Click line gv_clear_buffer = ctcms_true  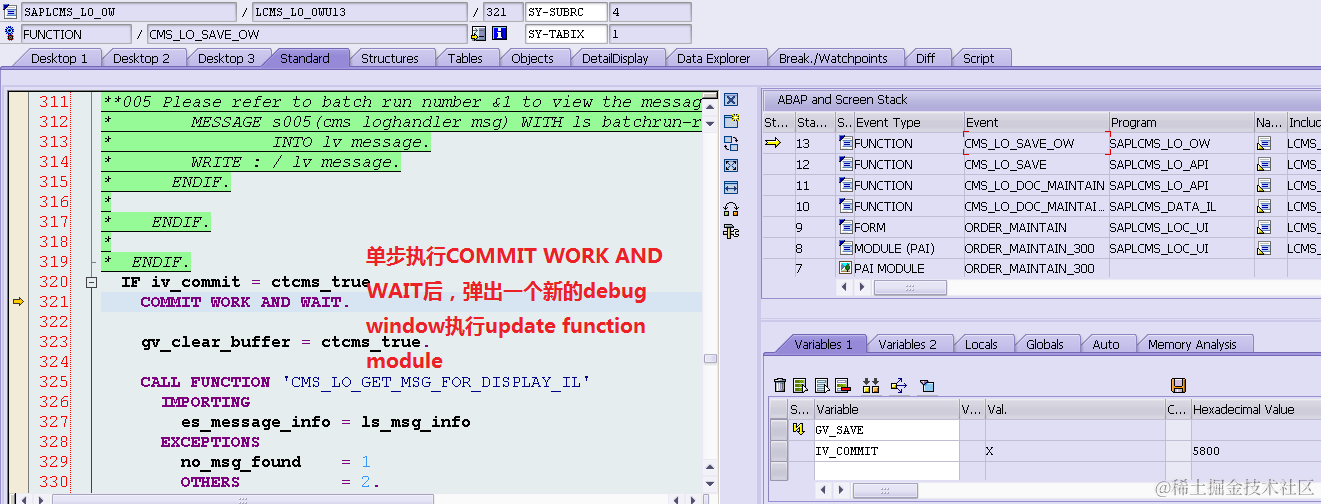point(285,342)
